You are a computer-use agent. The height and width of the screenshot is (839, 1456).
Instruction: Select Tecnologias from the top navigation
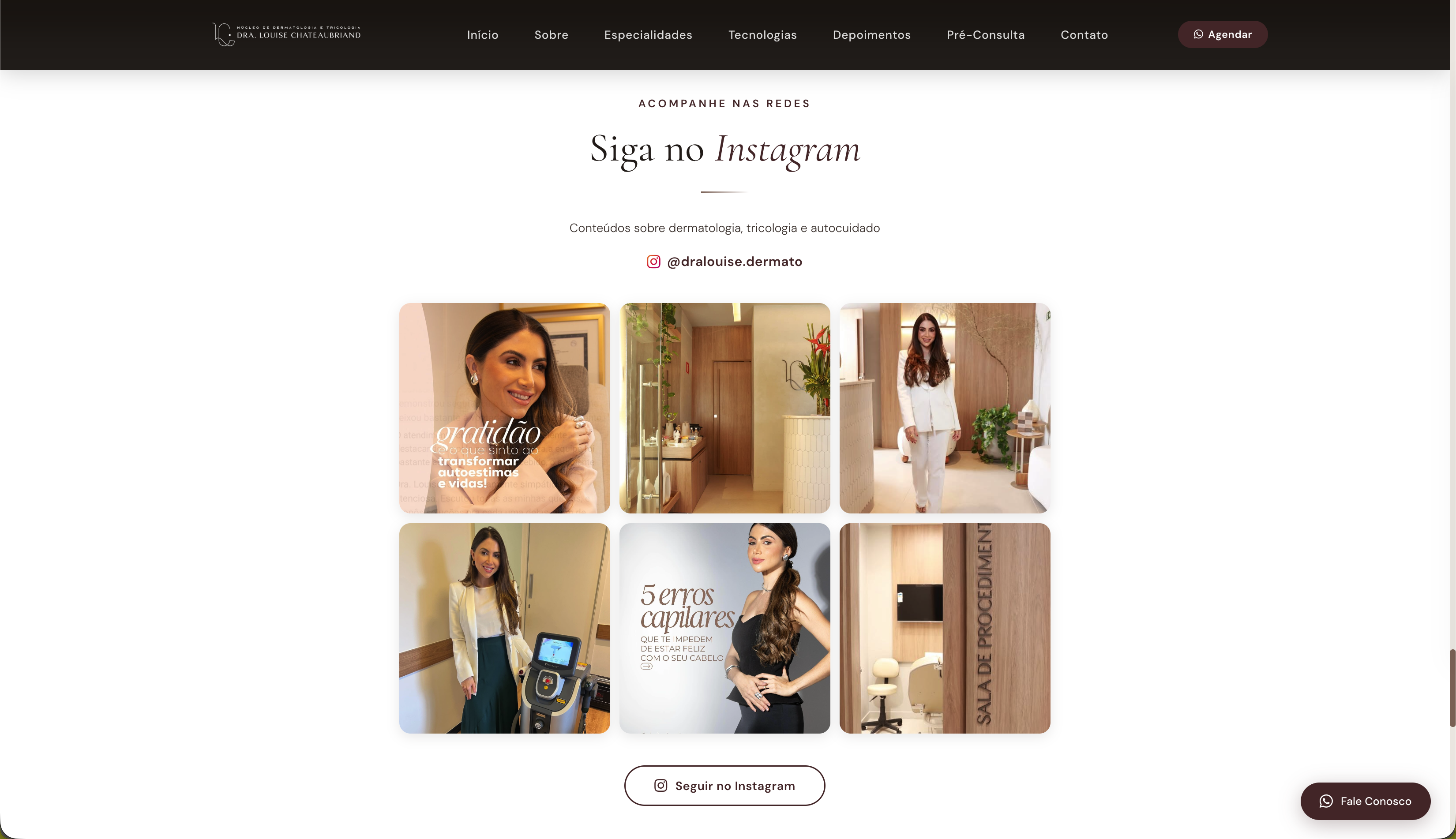tap(762, 34)
